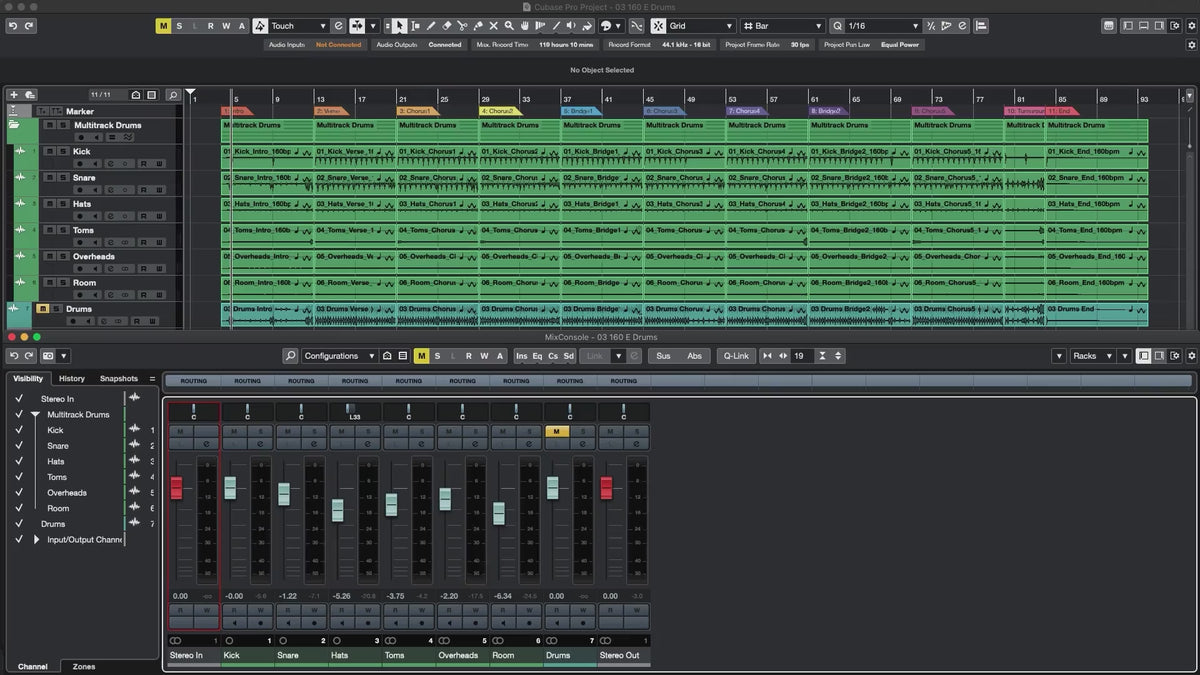Click the Hats channel volume fader
The width and height of the screenshot is (1200, 675).
pyautogui.click(x=338, y=510)
